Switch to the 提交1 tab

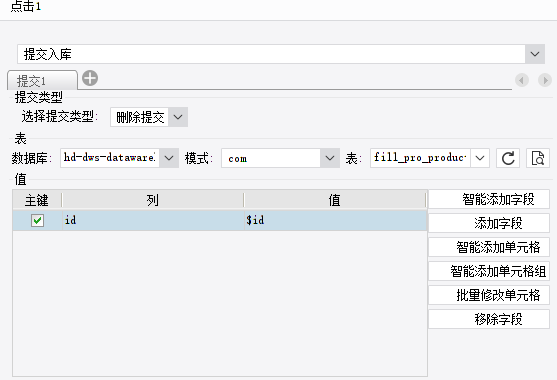pyautogui.click(x=42, y=80)
